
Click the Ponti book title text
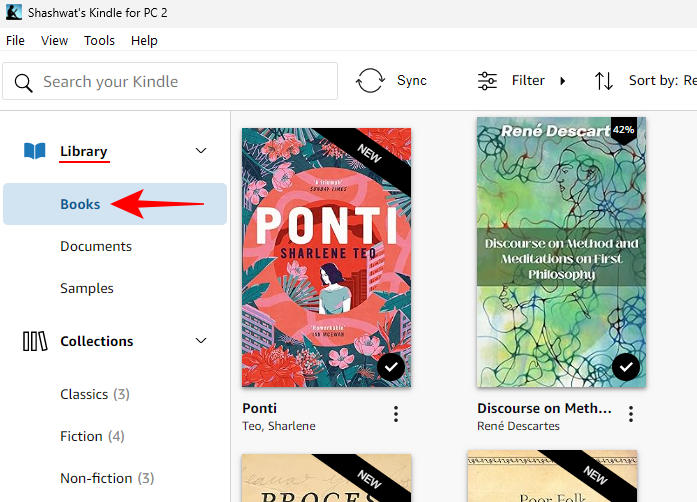tap(260, 408)
